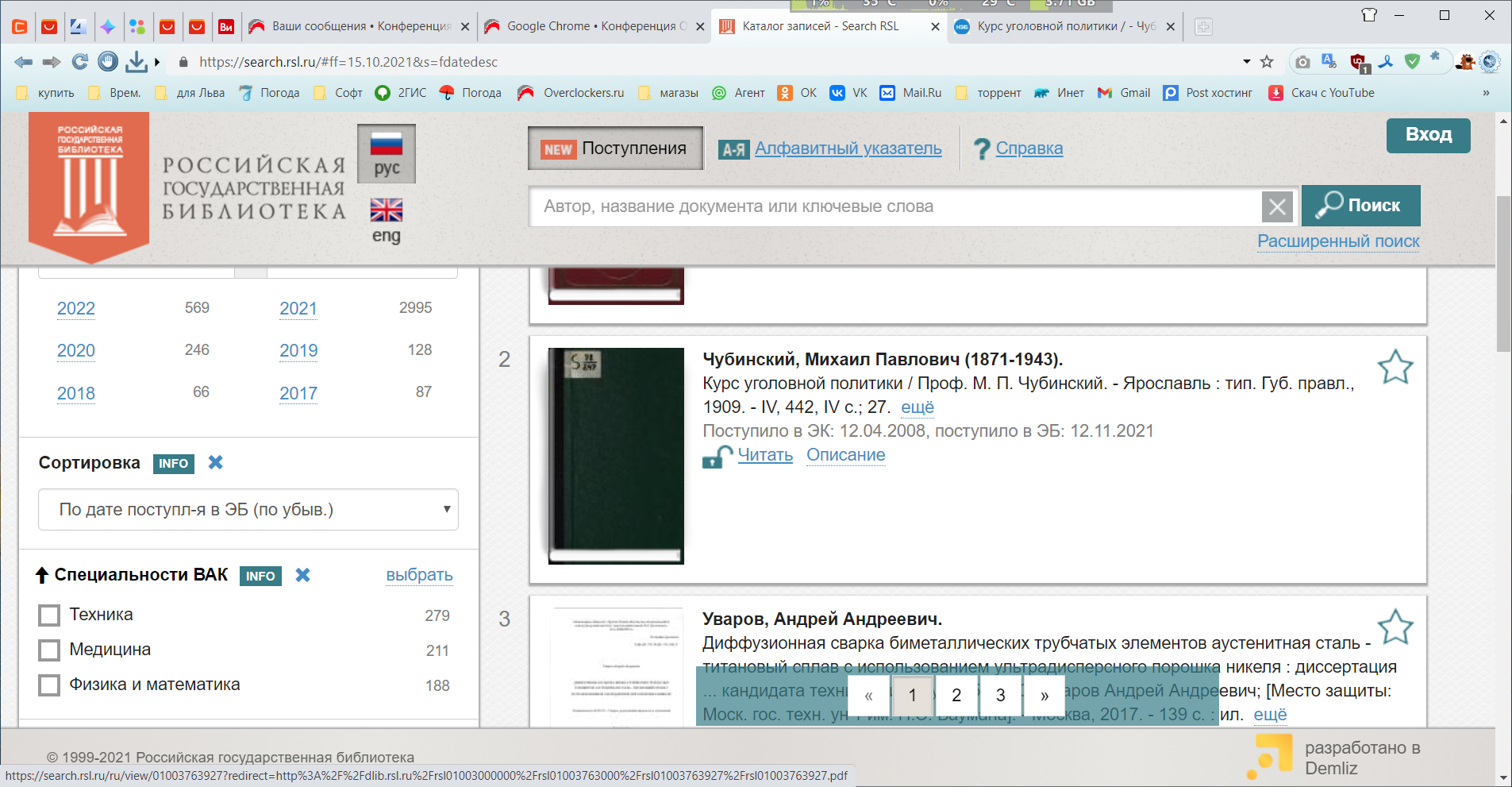Filter results by year 2022
1512x787 pixels.
coord(76,309)
